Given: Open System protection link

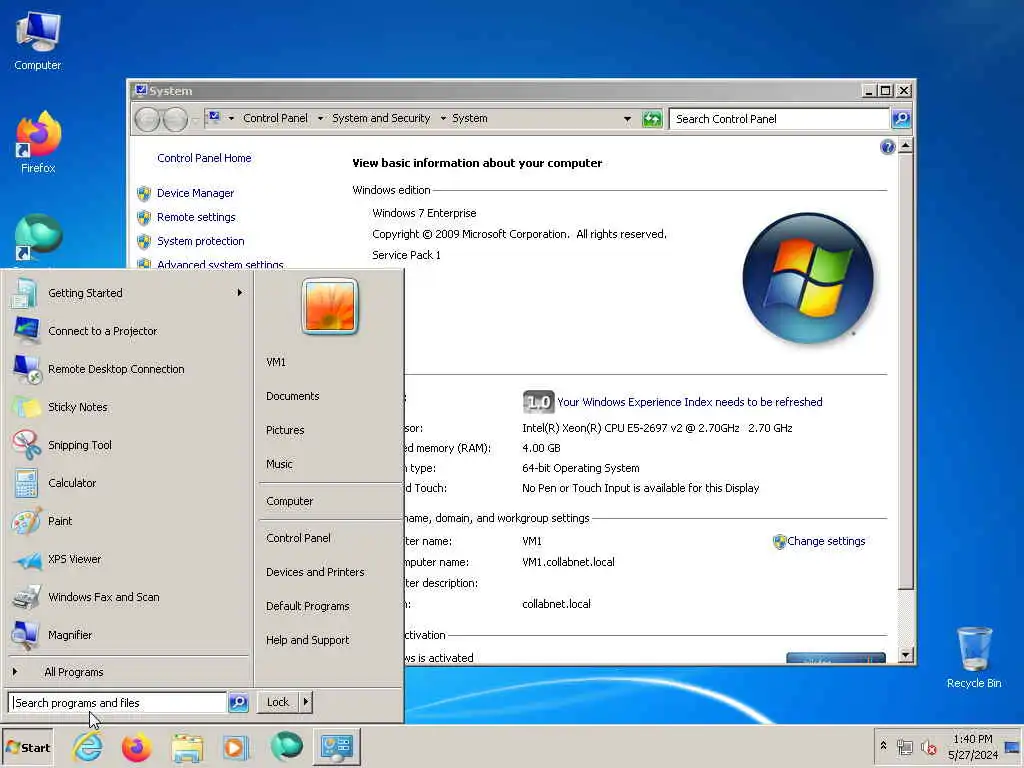Looking at the screenshot, I should 200,241.
